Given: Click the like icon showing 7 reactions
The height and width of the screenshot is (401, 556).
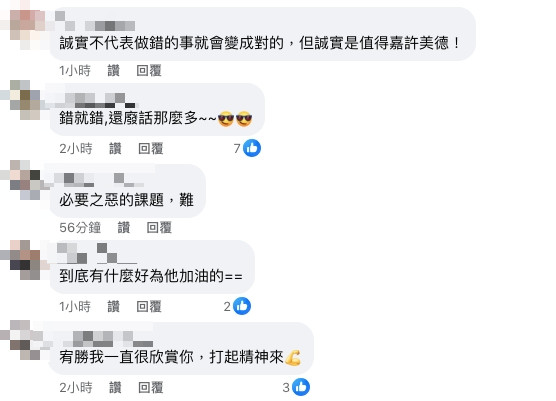Looking at the screenshot, I should click(x=252, y=148).
